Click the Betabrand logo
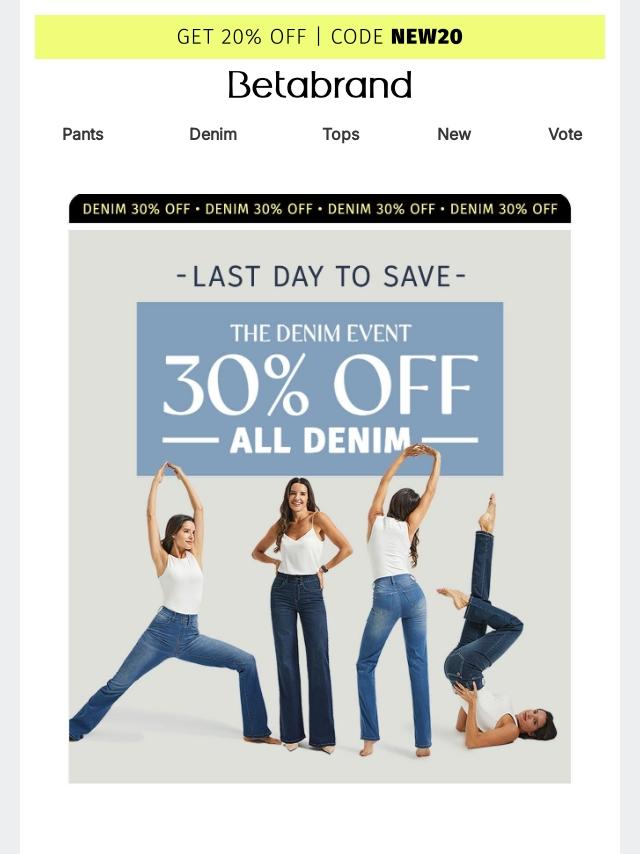 tap(320, 84)
